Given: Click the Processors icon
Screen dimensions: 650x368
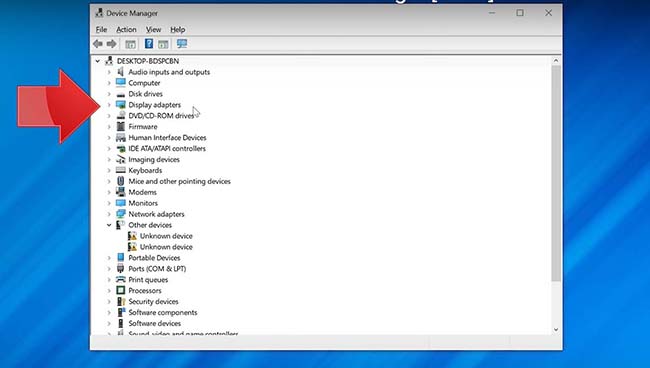Looking at the screenshot, I should tap(121, 290).
